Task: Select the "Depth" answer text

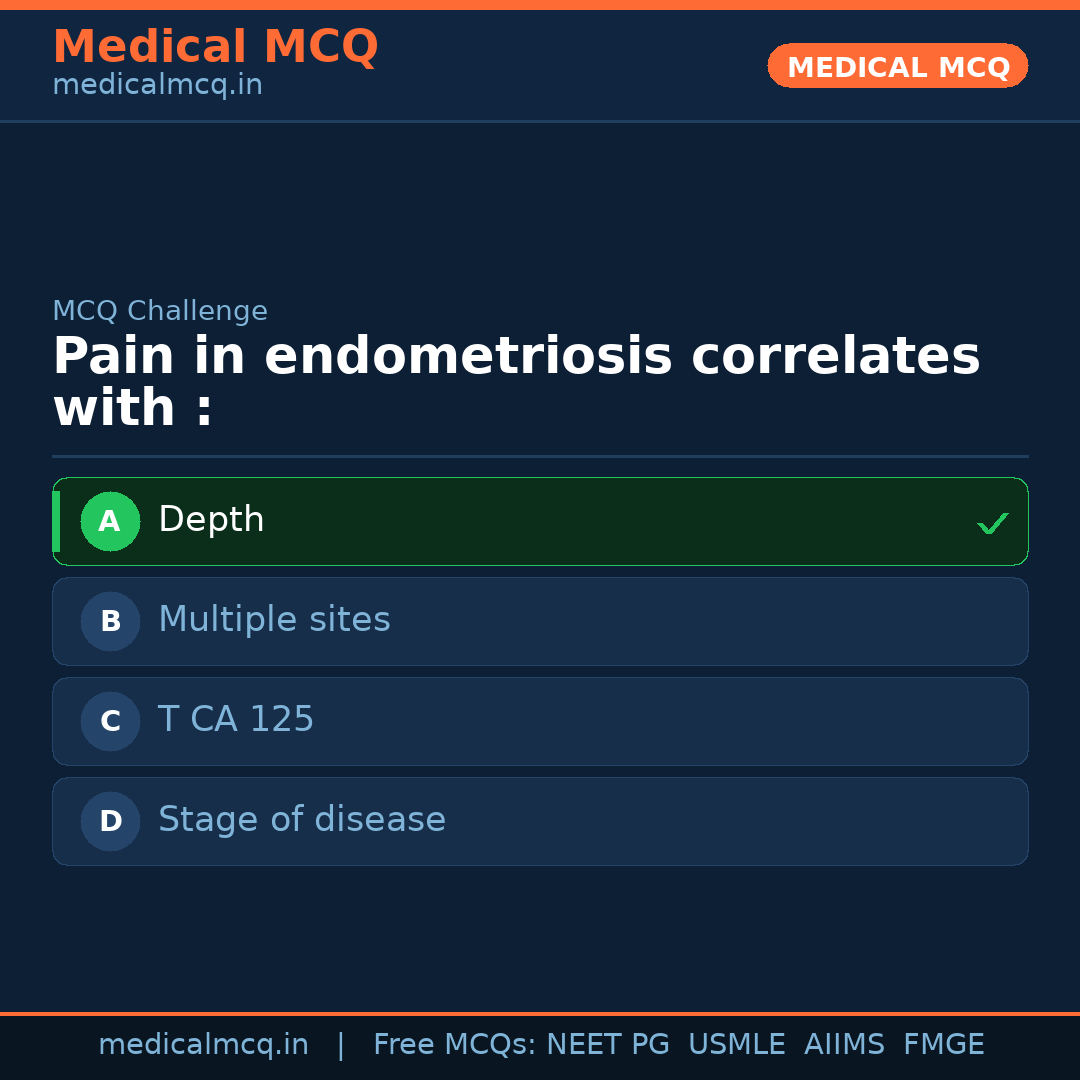Action: point(211,520)
